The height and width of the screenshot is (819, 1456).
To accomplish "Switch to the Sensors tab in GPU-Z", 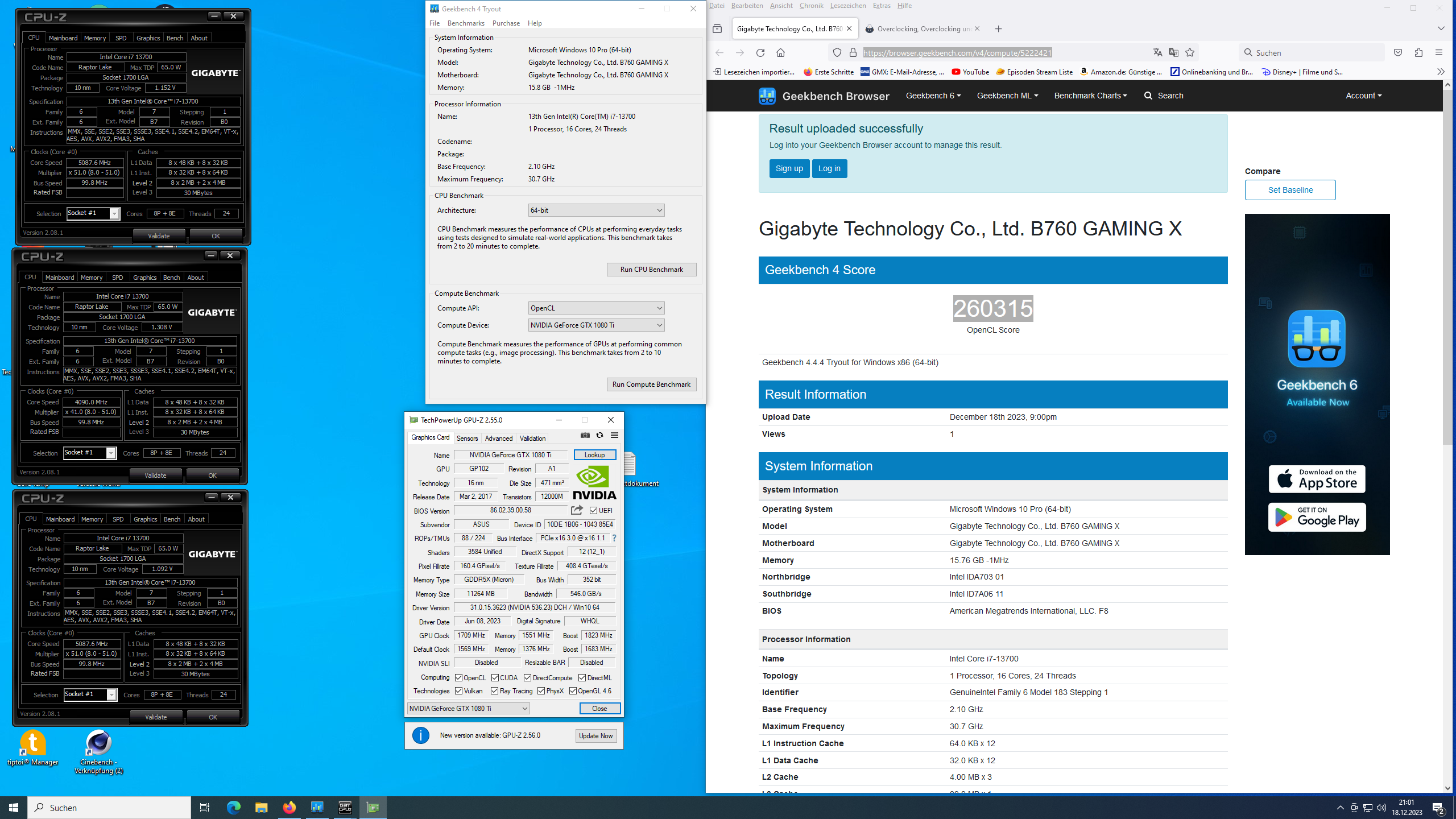I will (x=467, y=438).
